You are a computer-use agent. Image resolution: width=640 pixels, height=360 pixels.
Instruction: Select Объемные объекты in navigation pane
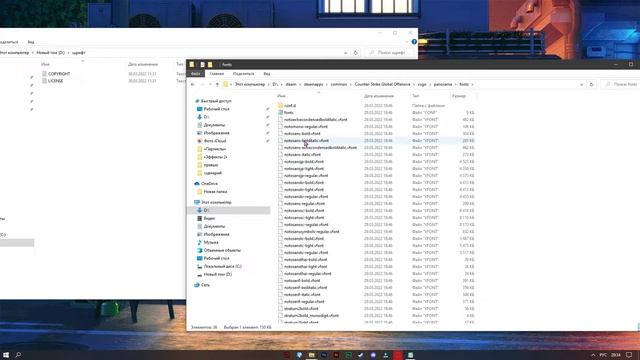tap(222, 250)
